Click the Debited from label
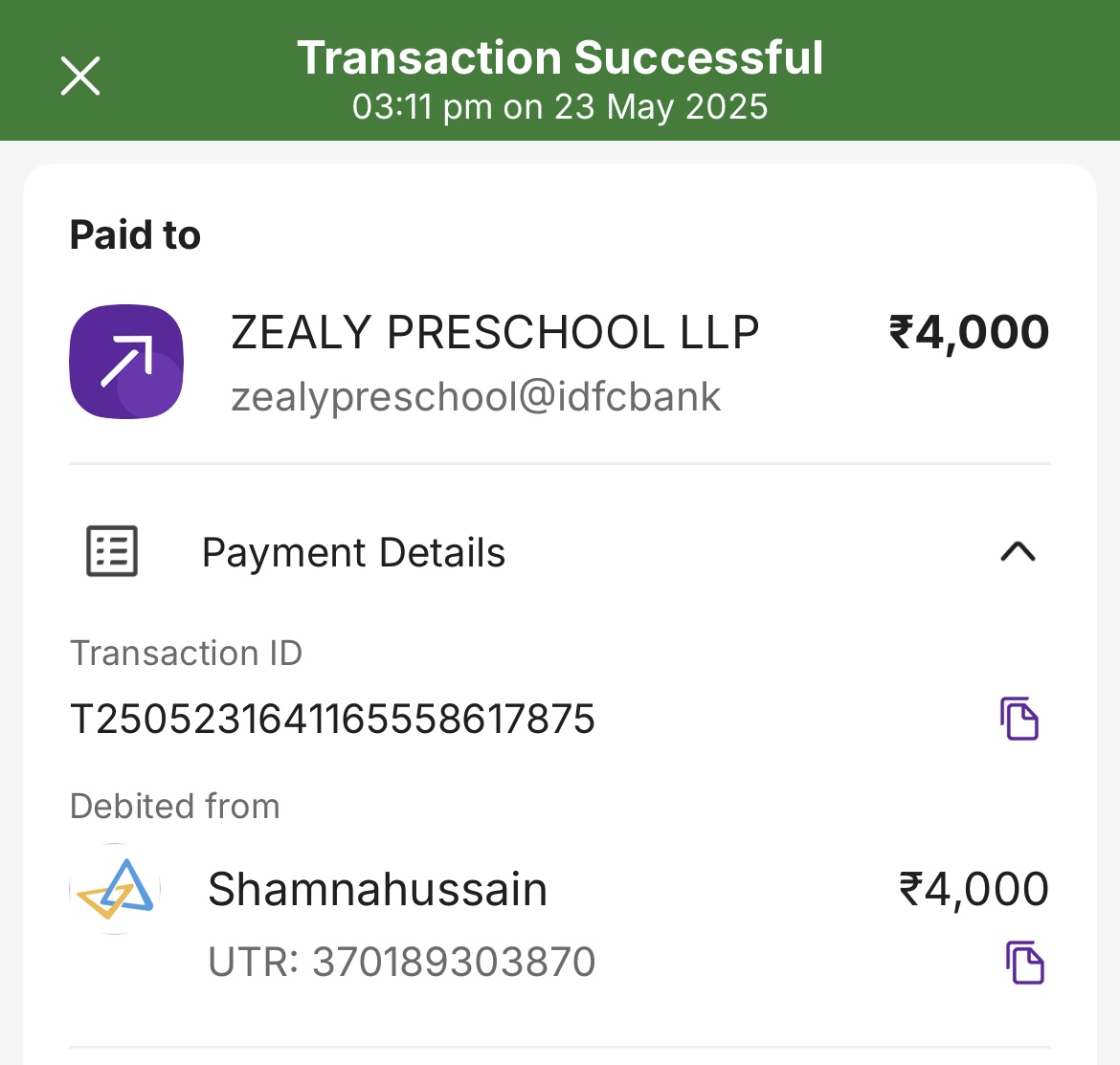1120x1065 pixels. point(175,807)
